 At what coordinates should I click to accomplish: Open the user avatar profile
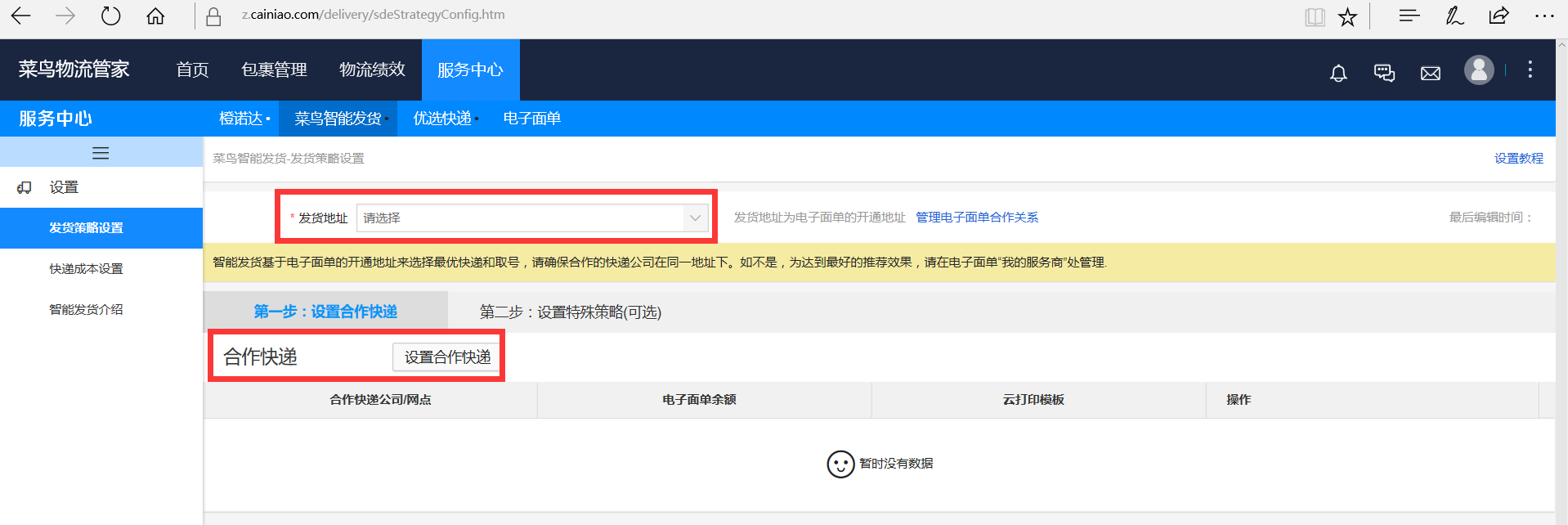(x=1478, y=70)
